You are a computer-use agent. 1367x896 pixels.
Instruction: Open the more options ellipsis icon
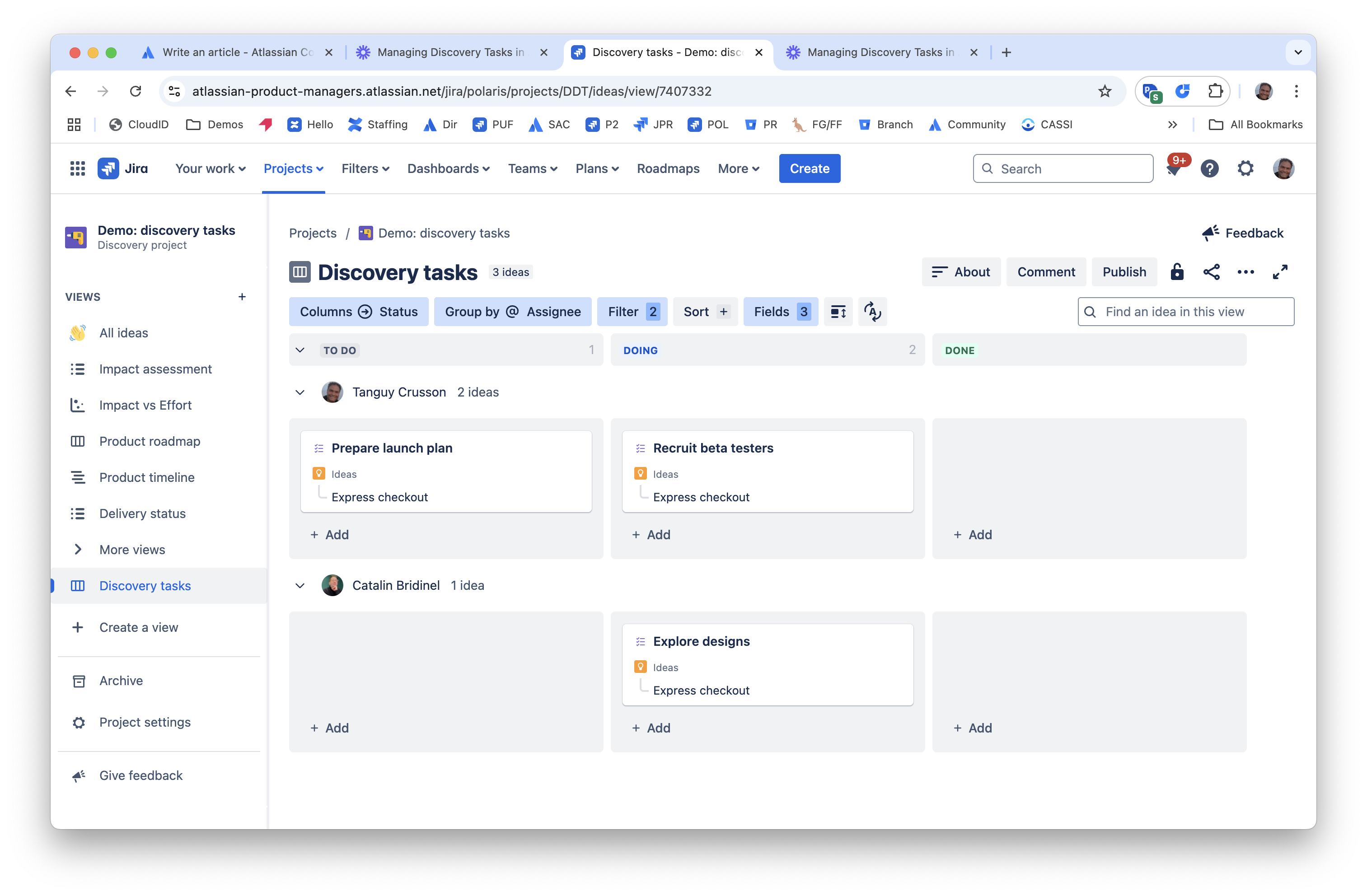[1245, 272]
